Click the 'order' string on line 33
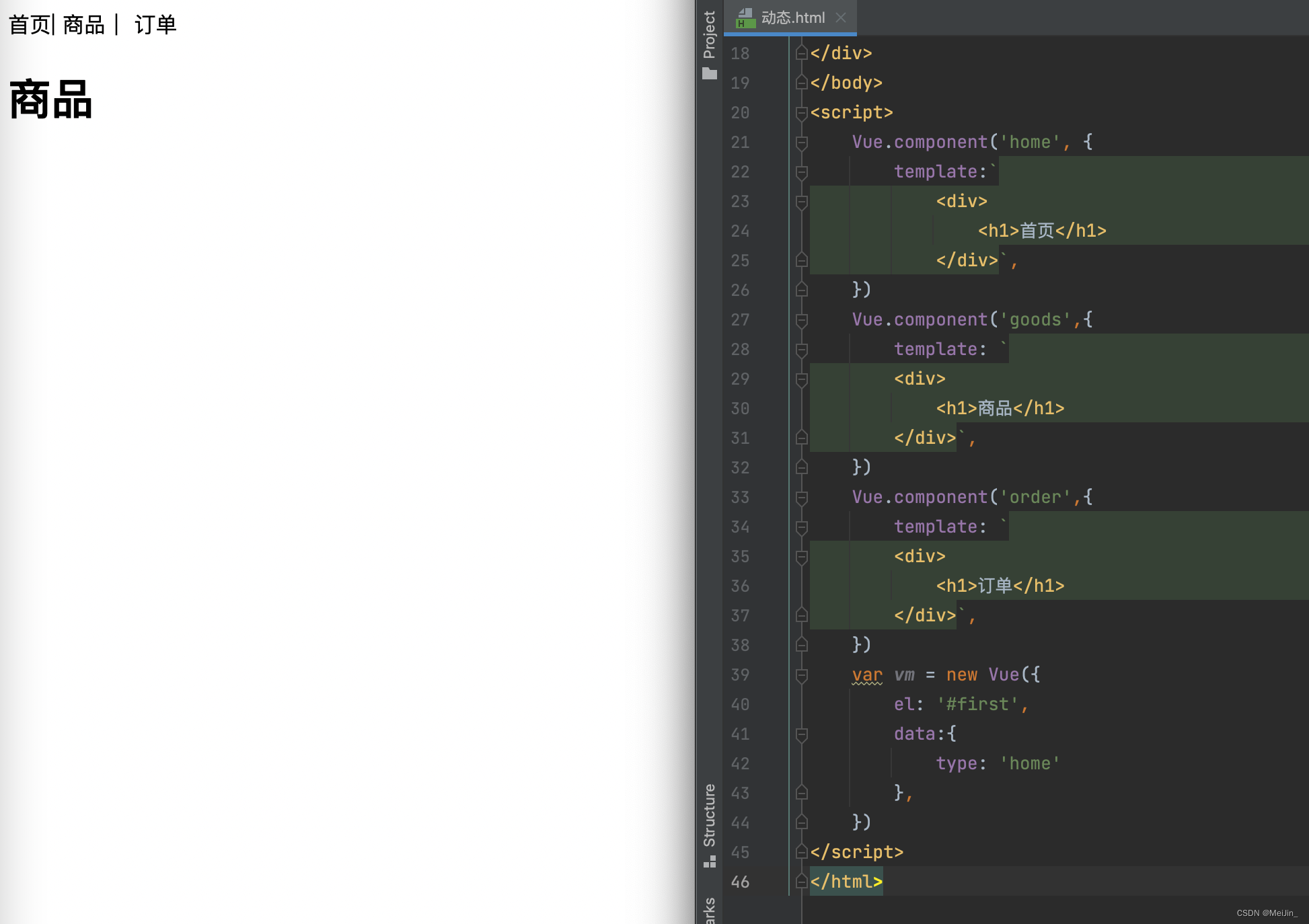The height and width of the screenshot is (924, 1309). (x=1035, y=497)
